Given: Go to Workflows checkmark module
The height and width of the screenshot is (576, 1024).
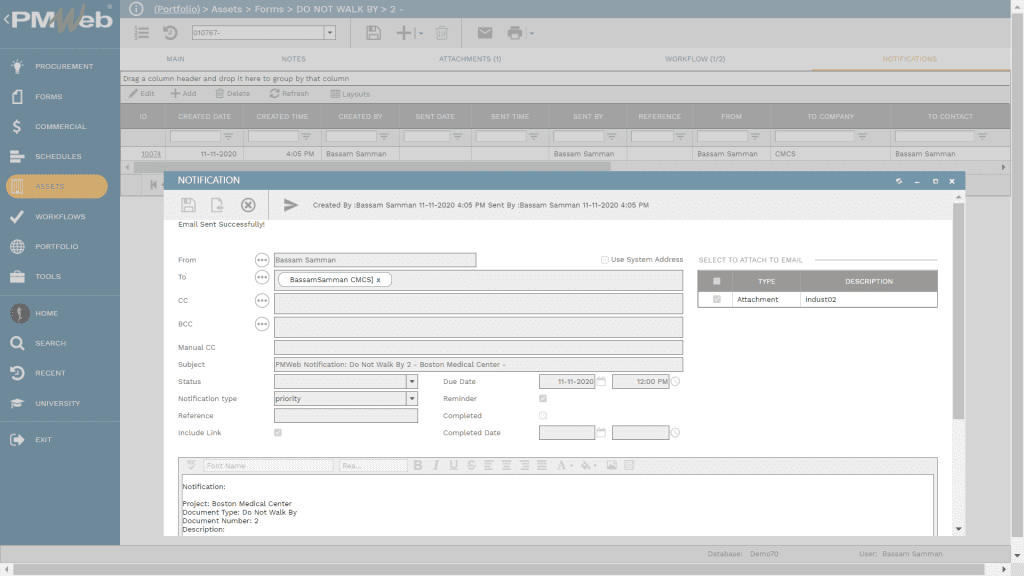Looking at the screenshot, I should 48,216.
